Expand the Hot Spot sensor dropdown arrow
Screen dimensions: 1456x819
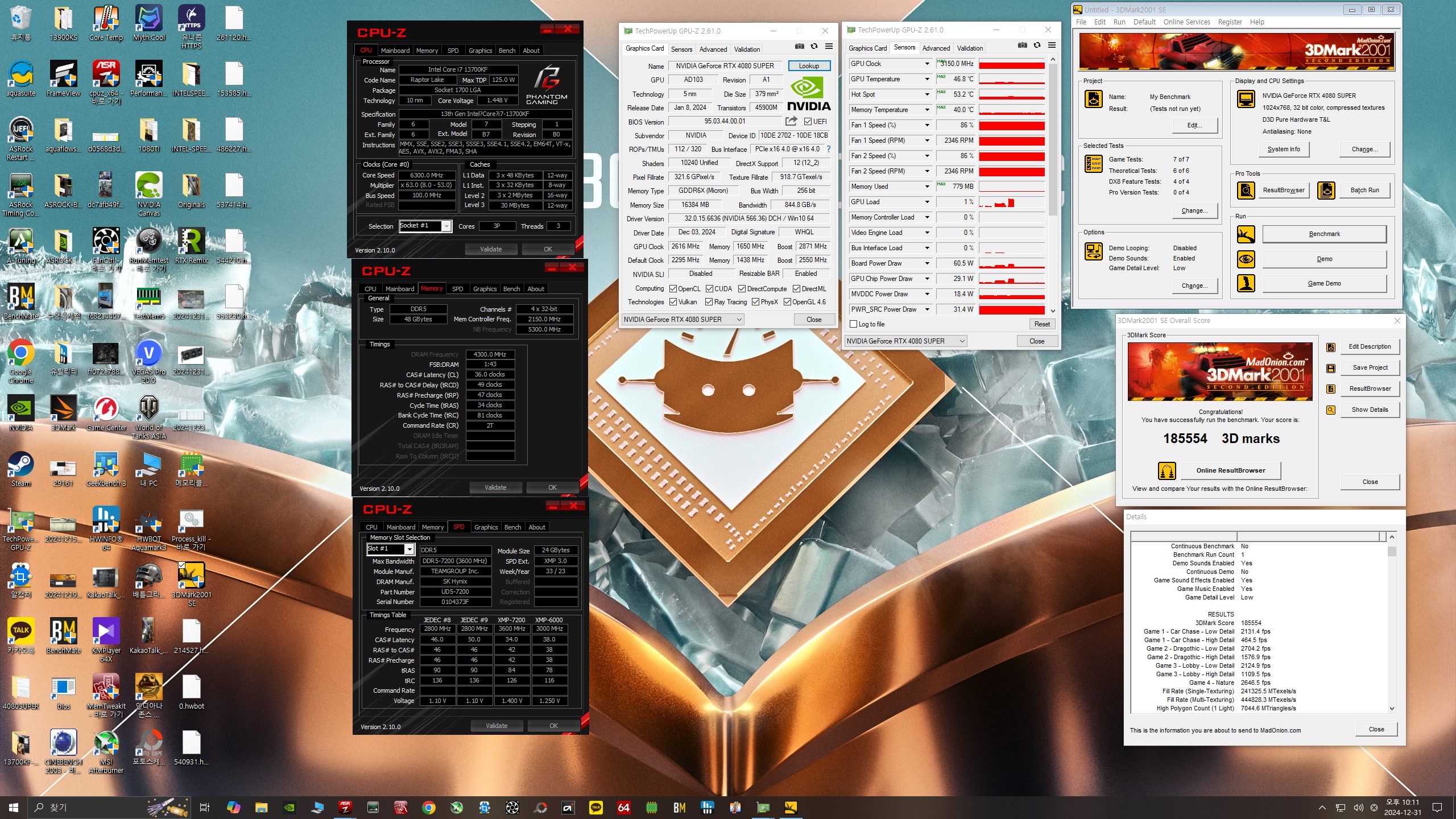pyautogui.click(x=926, y=94)
